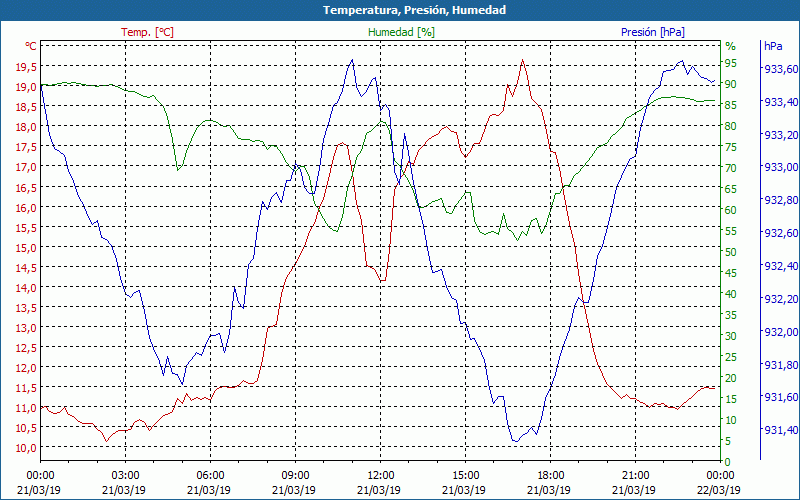Click the blue 'Presión [hPa]' legend label
Viewport: 800px width, 500px height.
click(653, 32)
